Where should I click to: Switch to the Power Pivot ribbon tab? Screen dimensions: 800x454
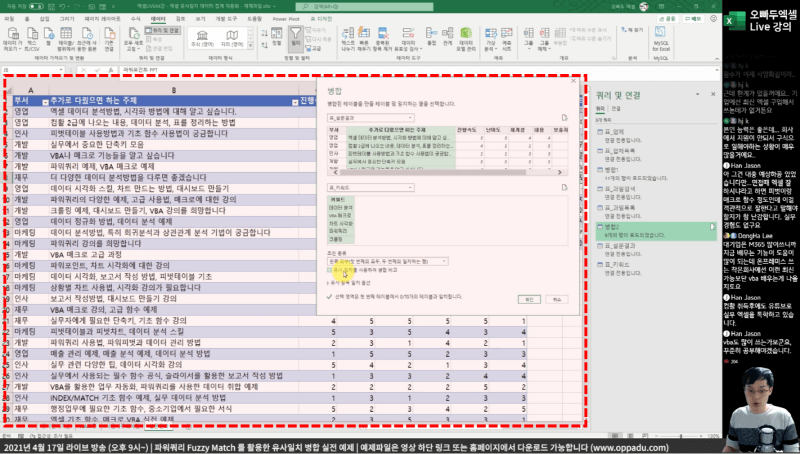tap(285, 19)
